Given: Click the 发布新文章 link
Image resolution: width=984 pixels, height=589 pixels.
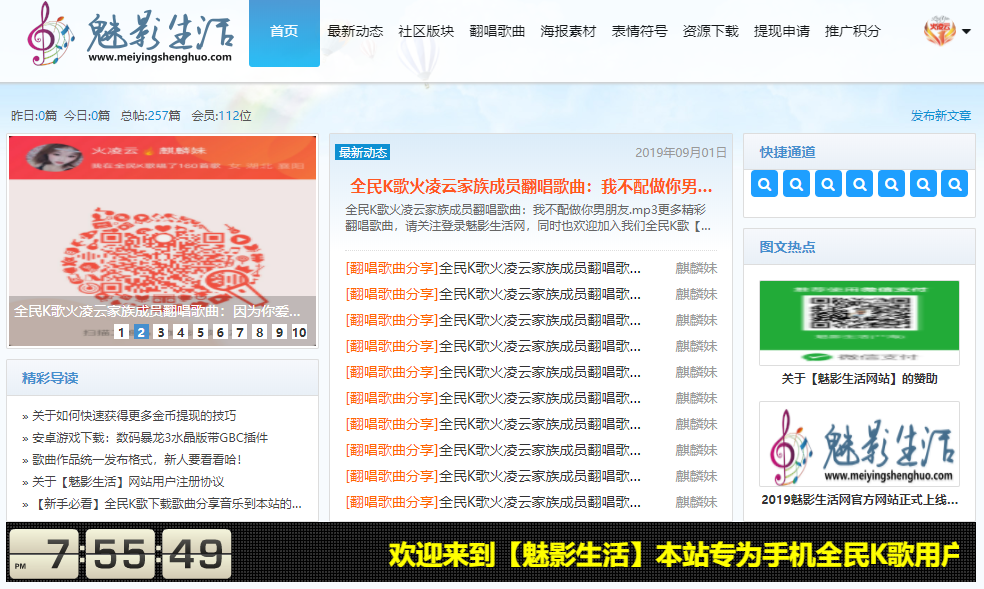Looking at the screenshot, I should tap(940, 116).
